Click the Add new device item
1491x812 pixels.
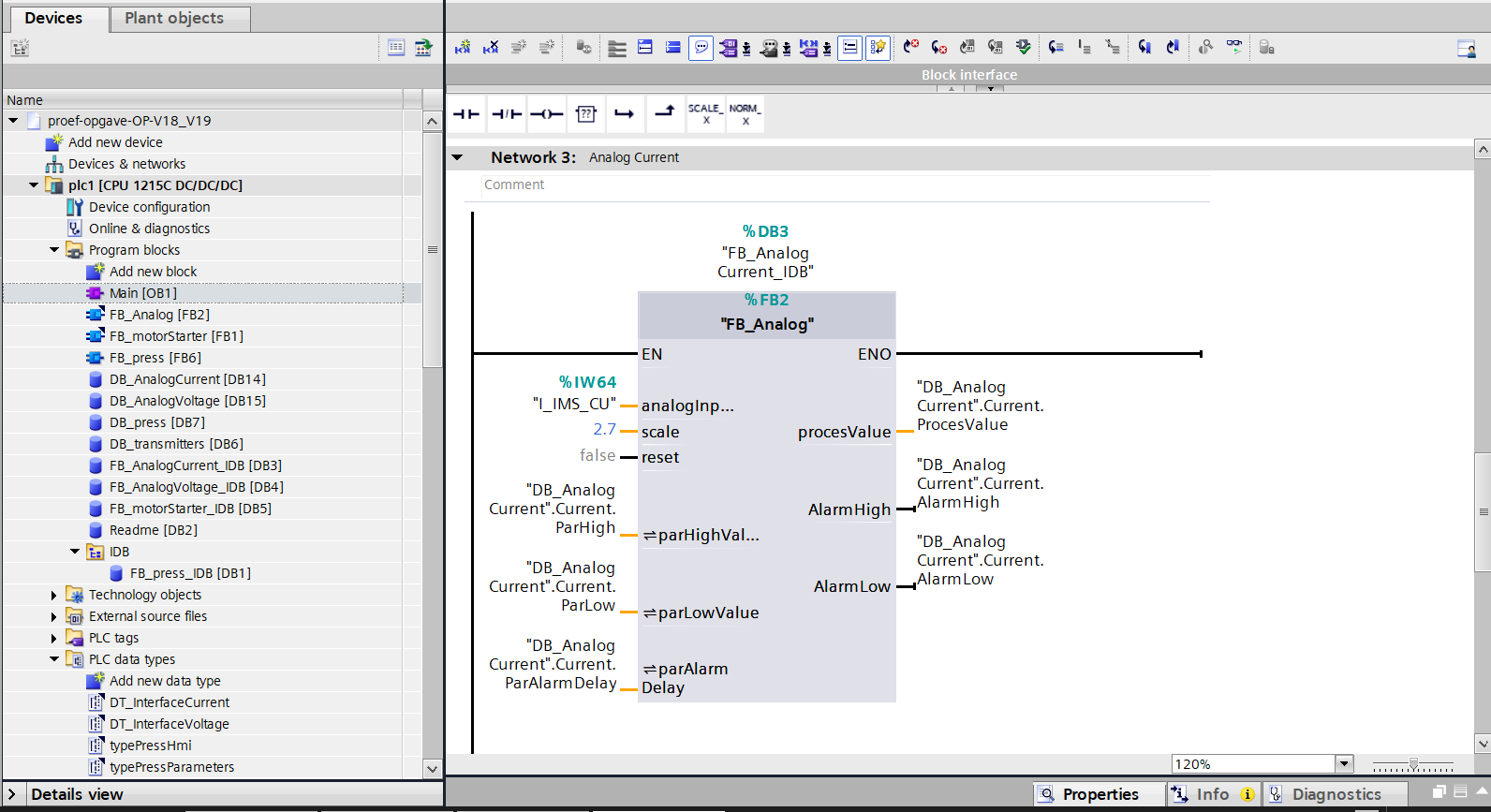pos(115,142)
